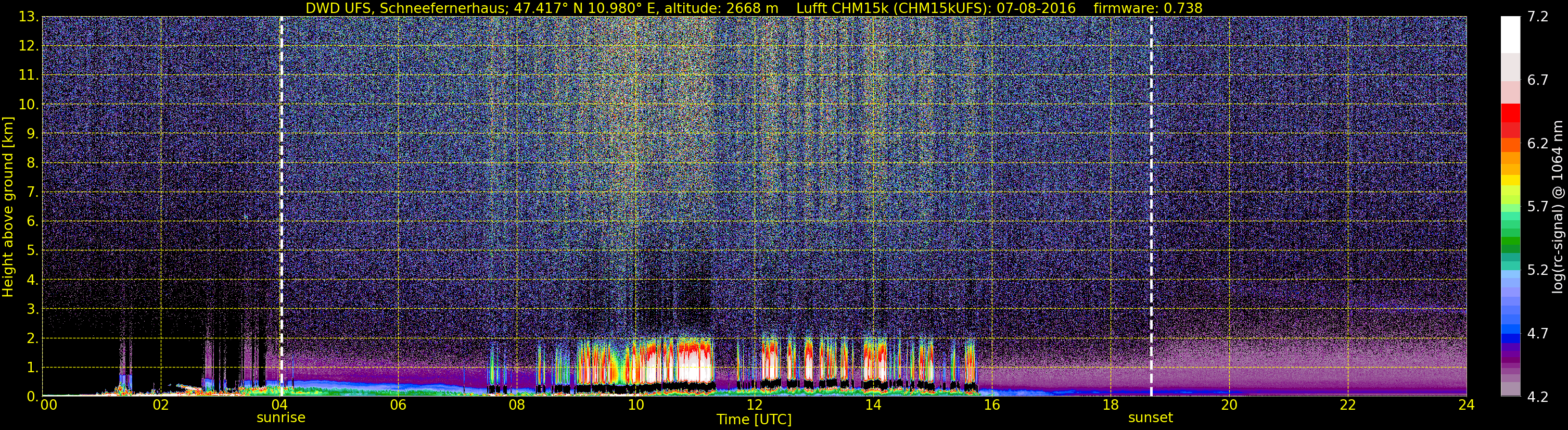Click the 4.7 colorbar tick value
The image size is (1568, 430).
[x=1538, y=334]
